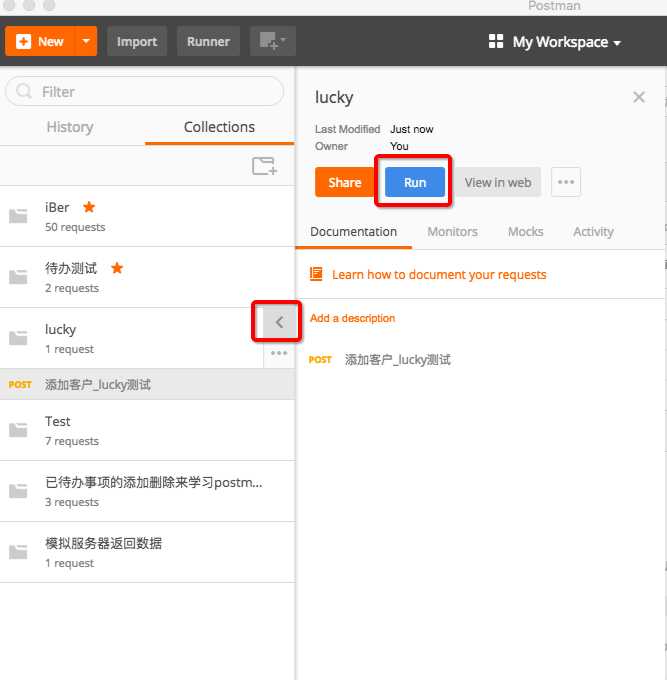Expand the 待办测试 collection
The image size is (667, 680).
147,277
